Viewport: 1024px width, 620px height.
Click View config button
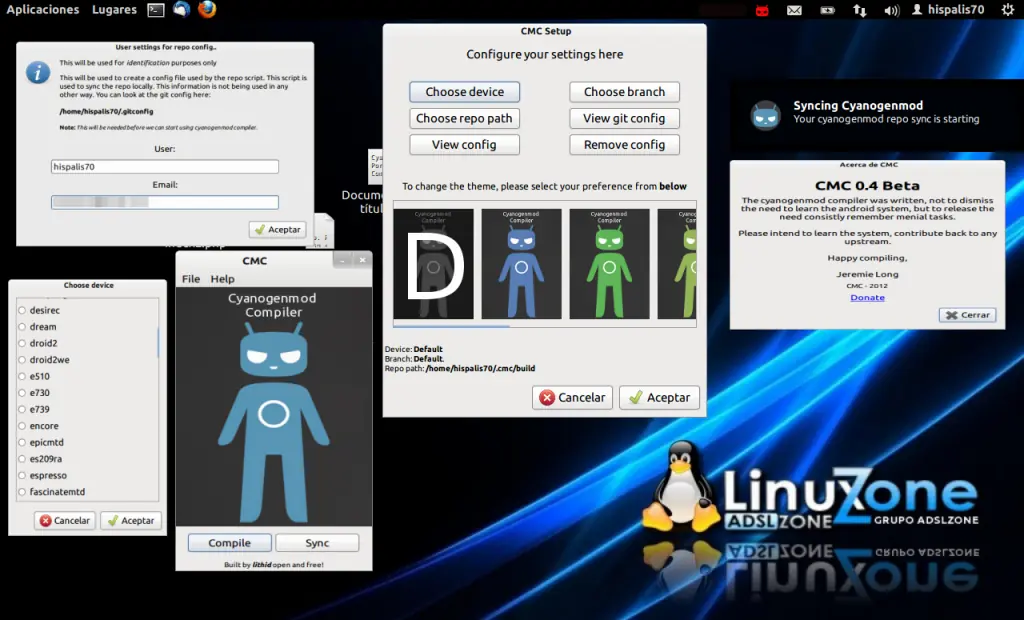pos(464,144)
